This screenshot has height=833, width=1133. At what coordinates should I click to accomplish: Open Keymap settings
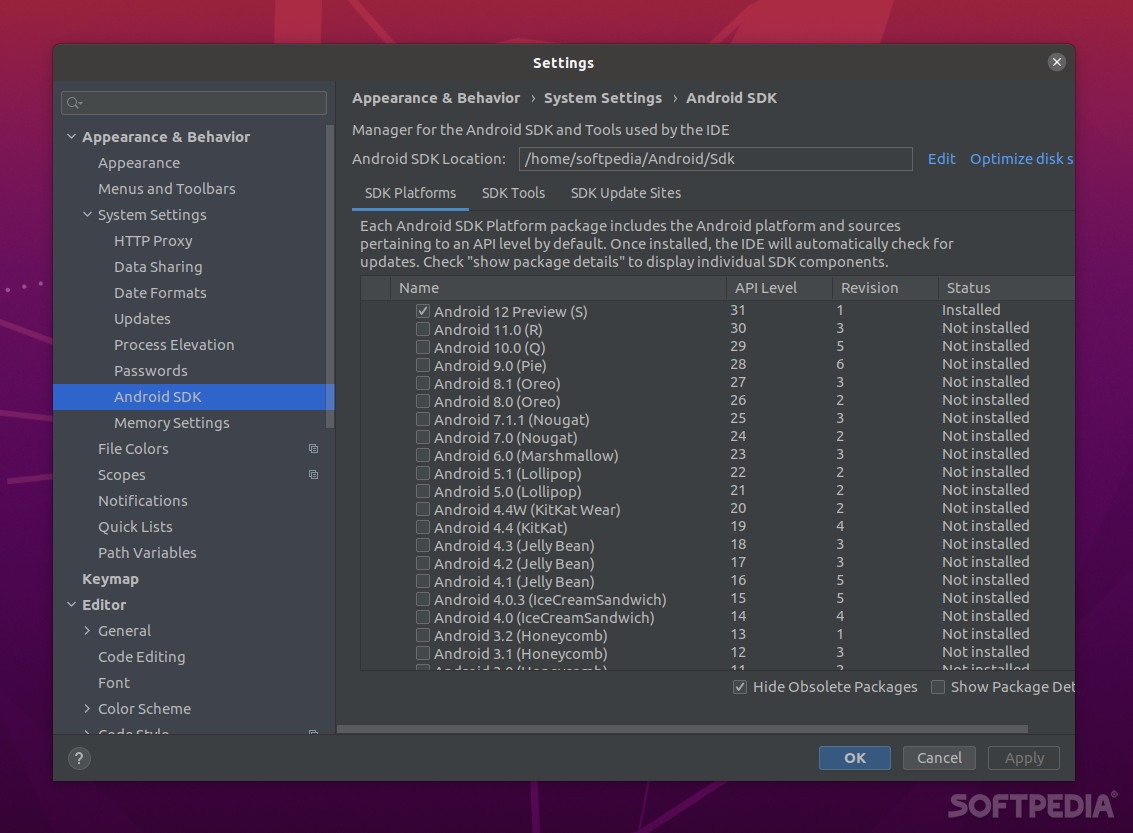click(111, 579)
